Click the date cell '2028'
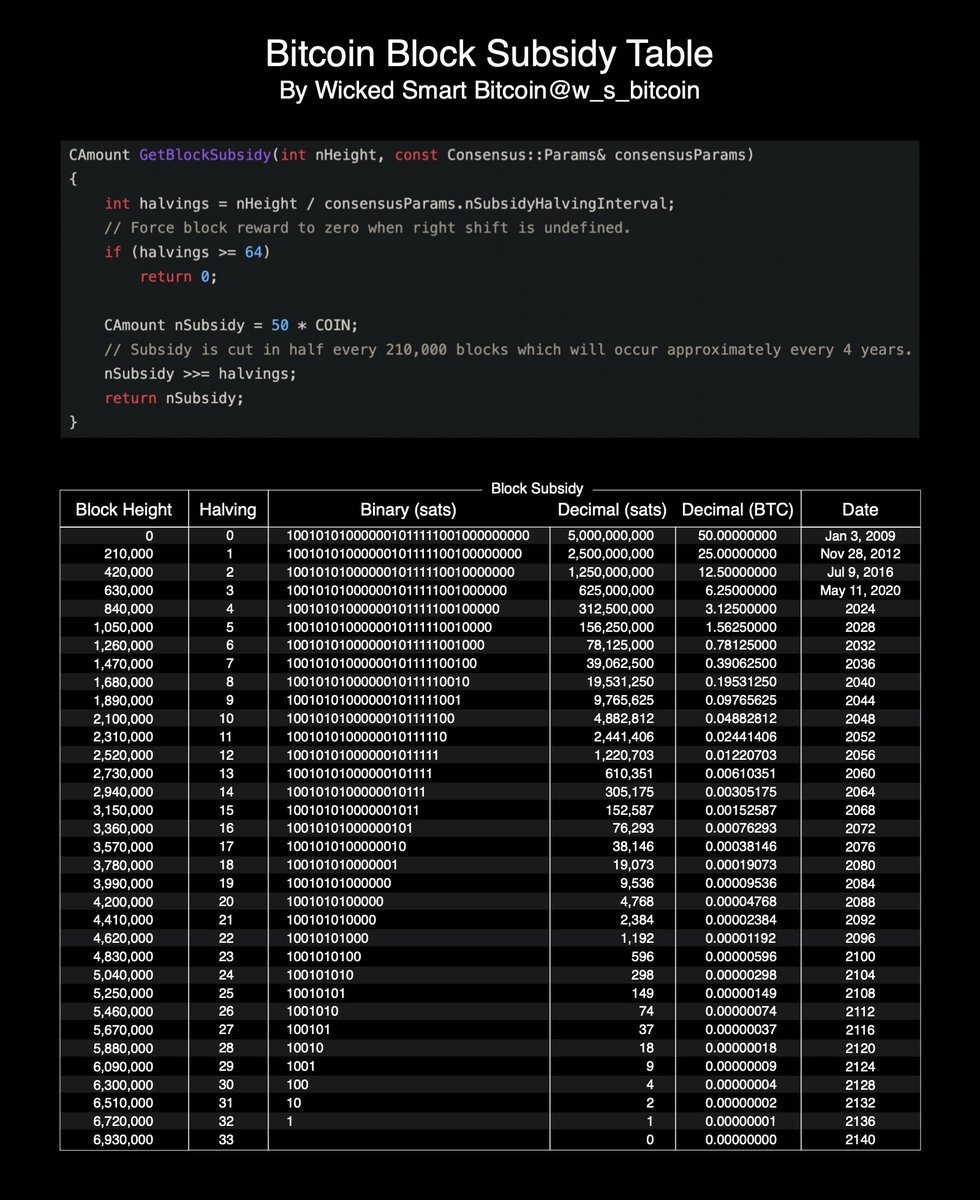The height and width of the screenshot is (1200, 980). pos(860,627)
